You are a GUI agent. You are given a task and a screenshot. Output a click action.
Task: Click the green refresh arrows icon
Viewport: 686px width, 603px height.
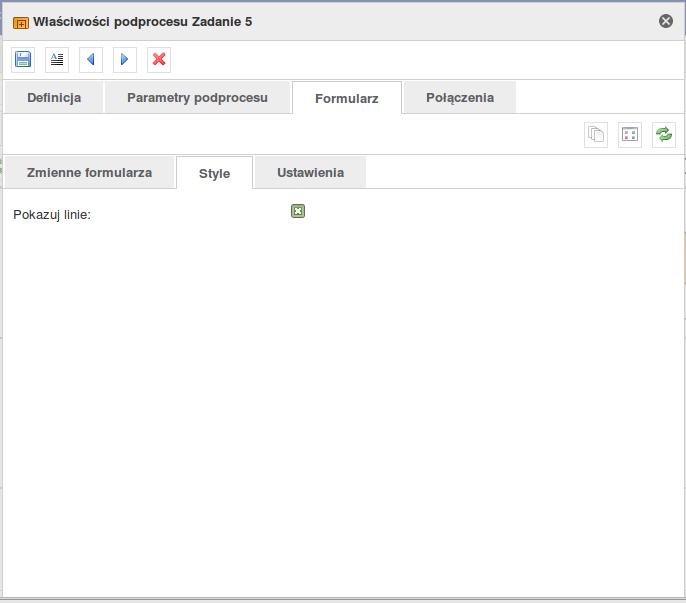(664, 134)
